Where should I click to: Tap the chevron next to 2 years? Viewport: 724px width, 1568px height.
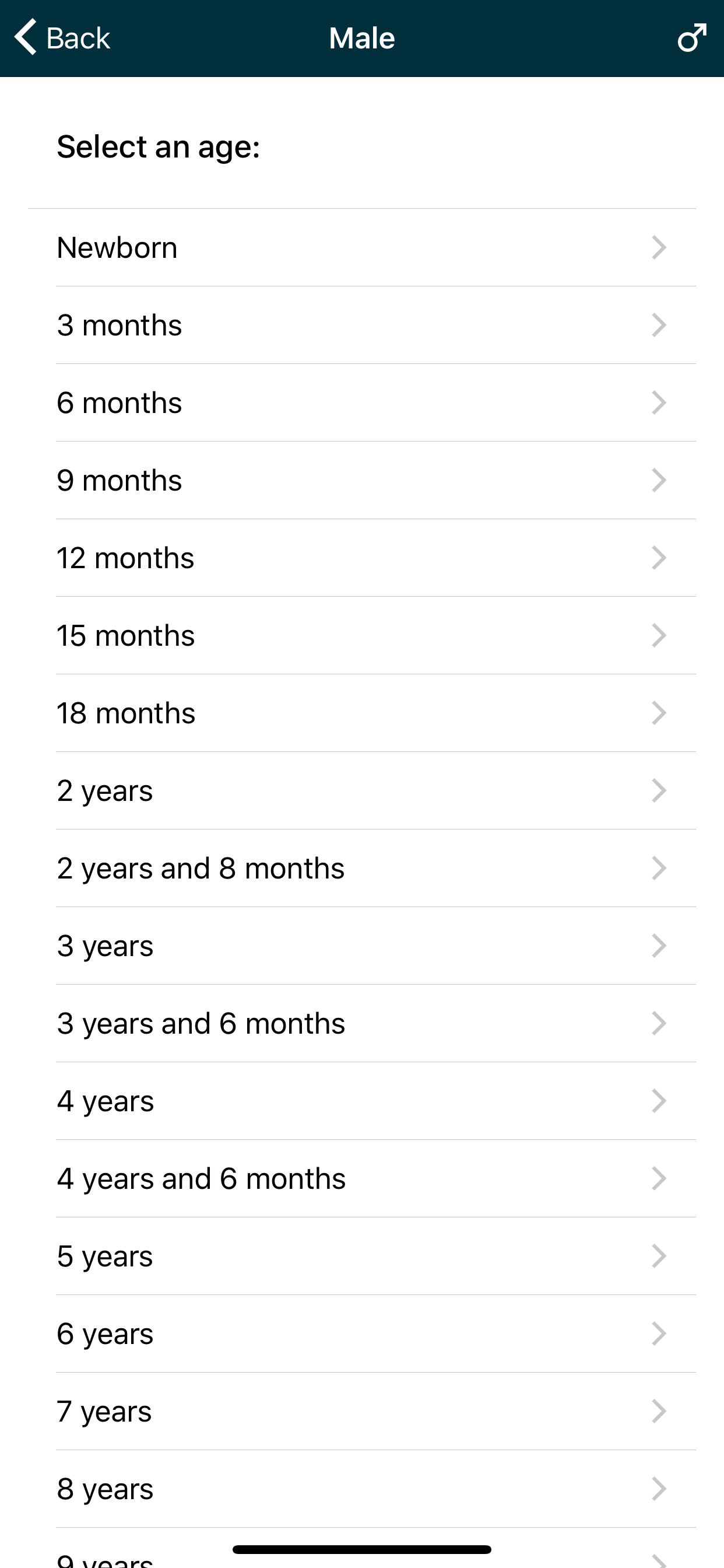point(659,790)
